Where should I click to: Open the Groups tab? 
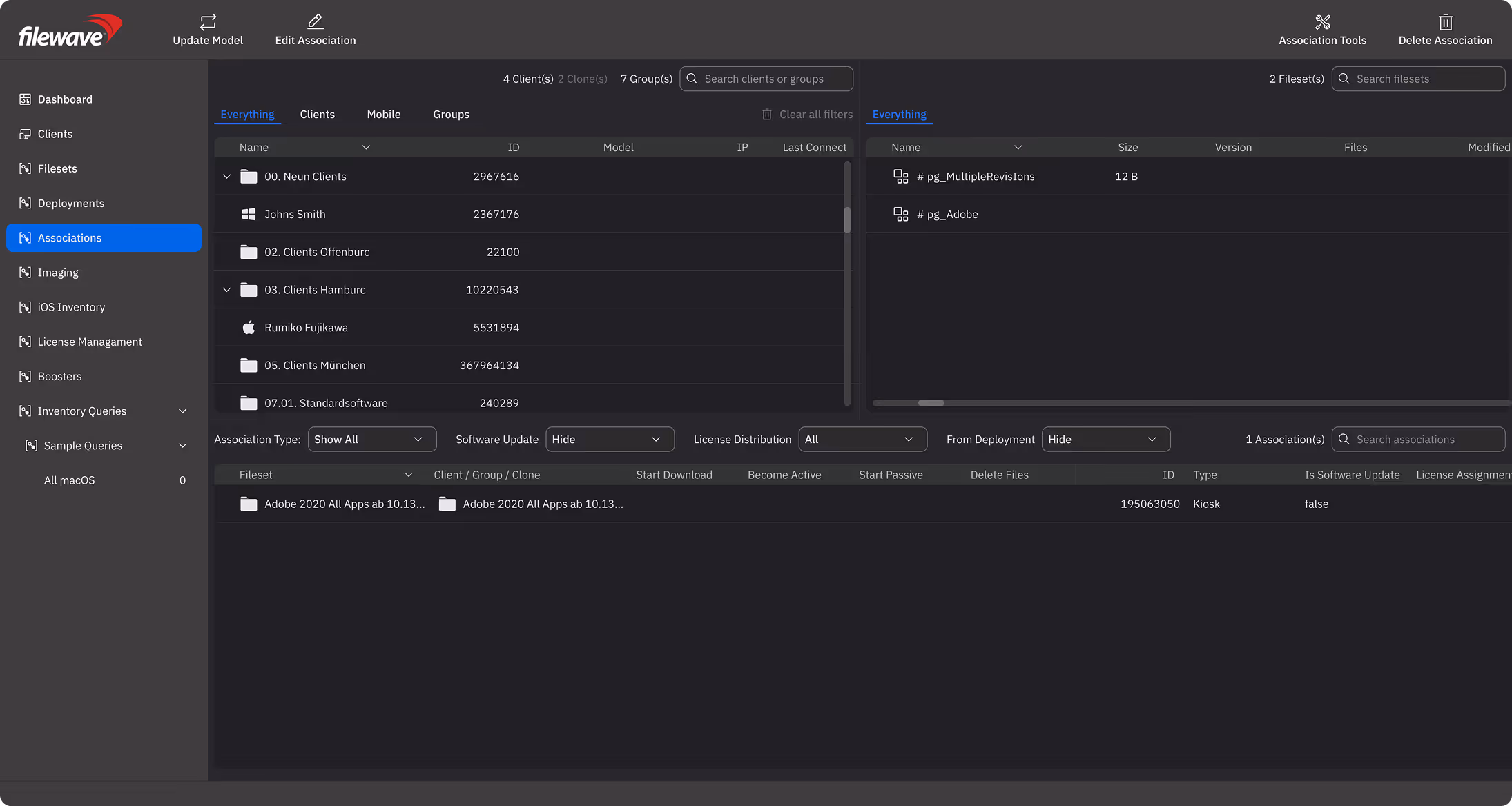click(x=451, y=114)
